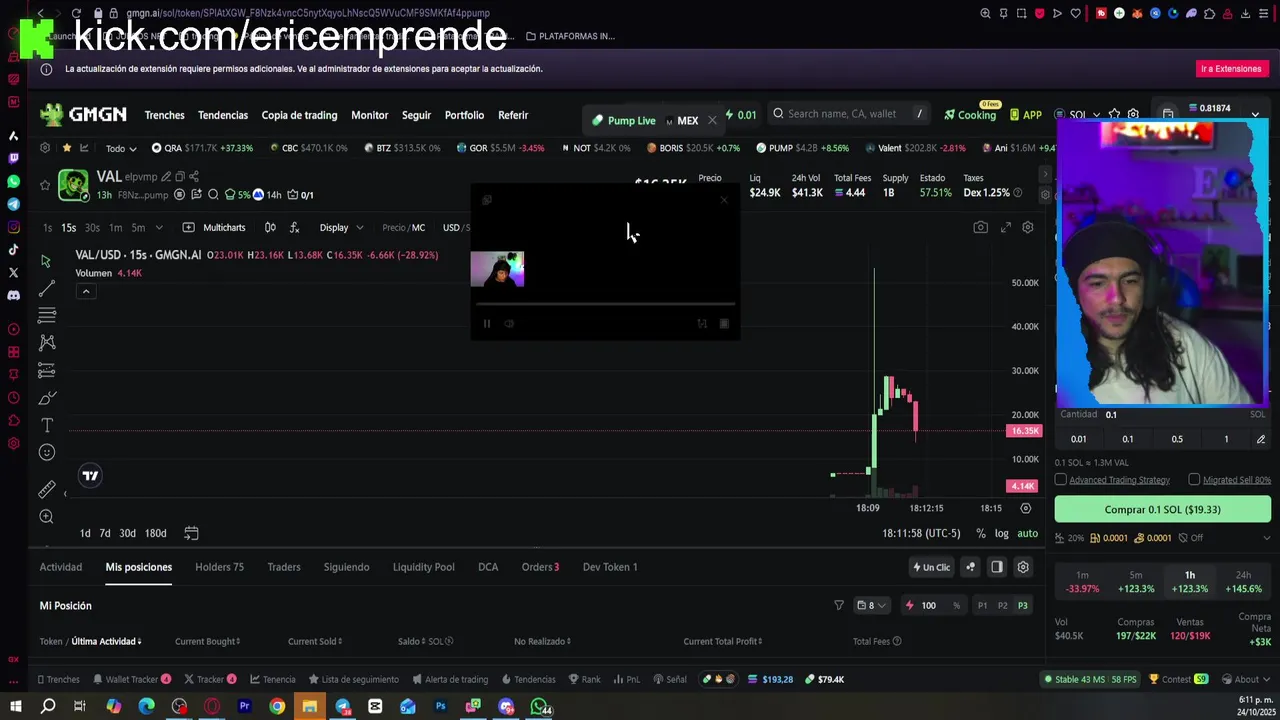Image resolution: width=1280 pixels, height=720 pixels.
Task: Click Ir a Extensiones button
Action: (x=1231, y=69)
